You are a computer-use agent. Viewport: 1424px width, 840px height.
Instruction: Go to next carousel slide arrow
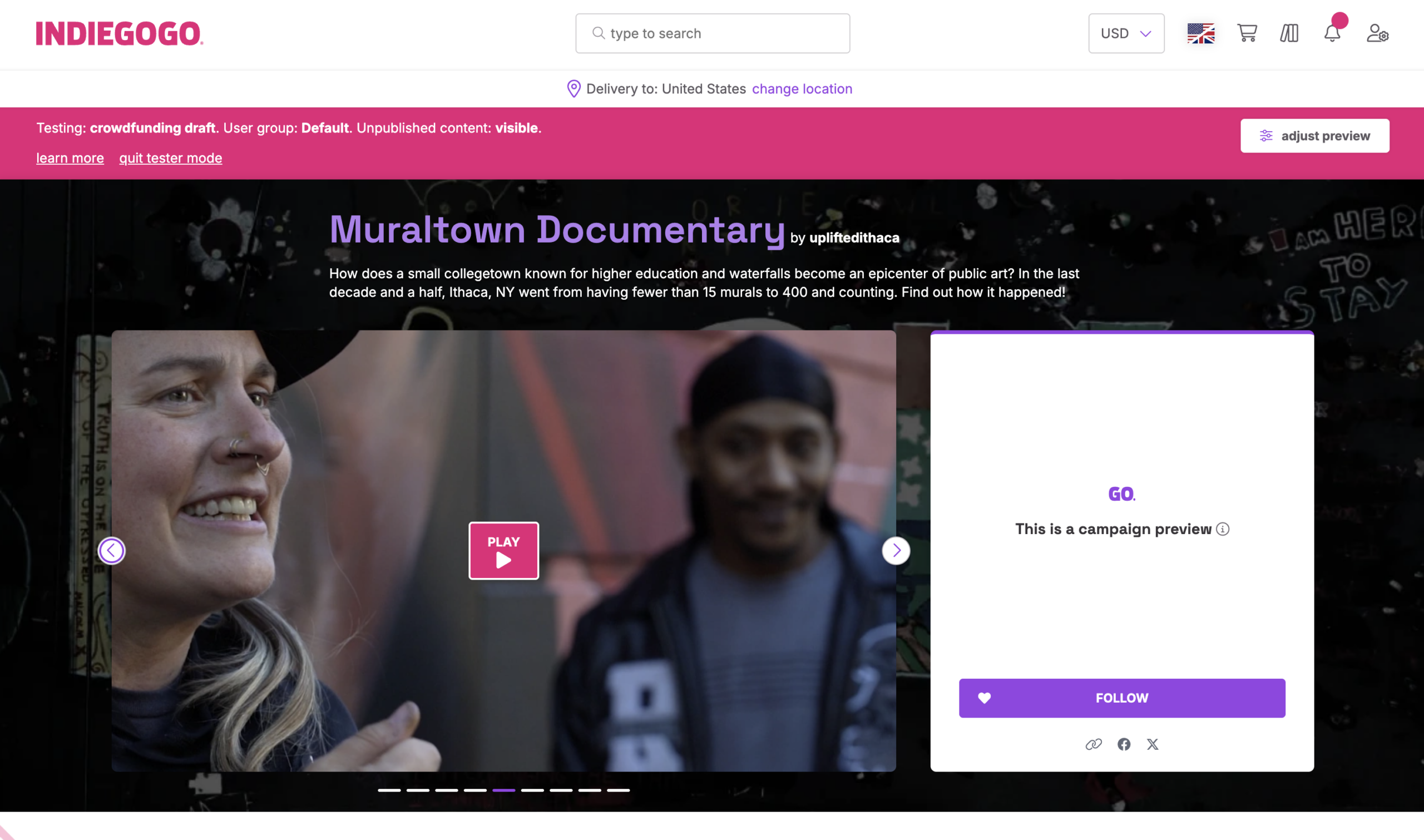point(896,550)
